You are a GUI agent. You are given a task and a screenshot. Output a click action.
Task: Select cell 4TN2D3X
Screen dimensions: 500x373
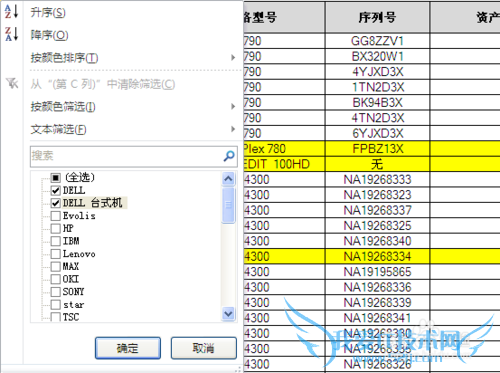point(377,118)
